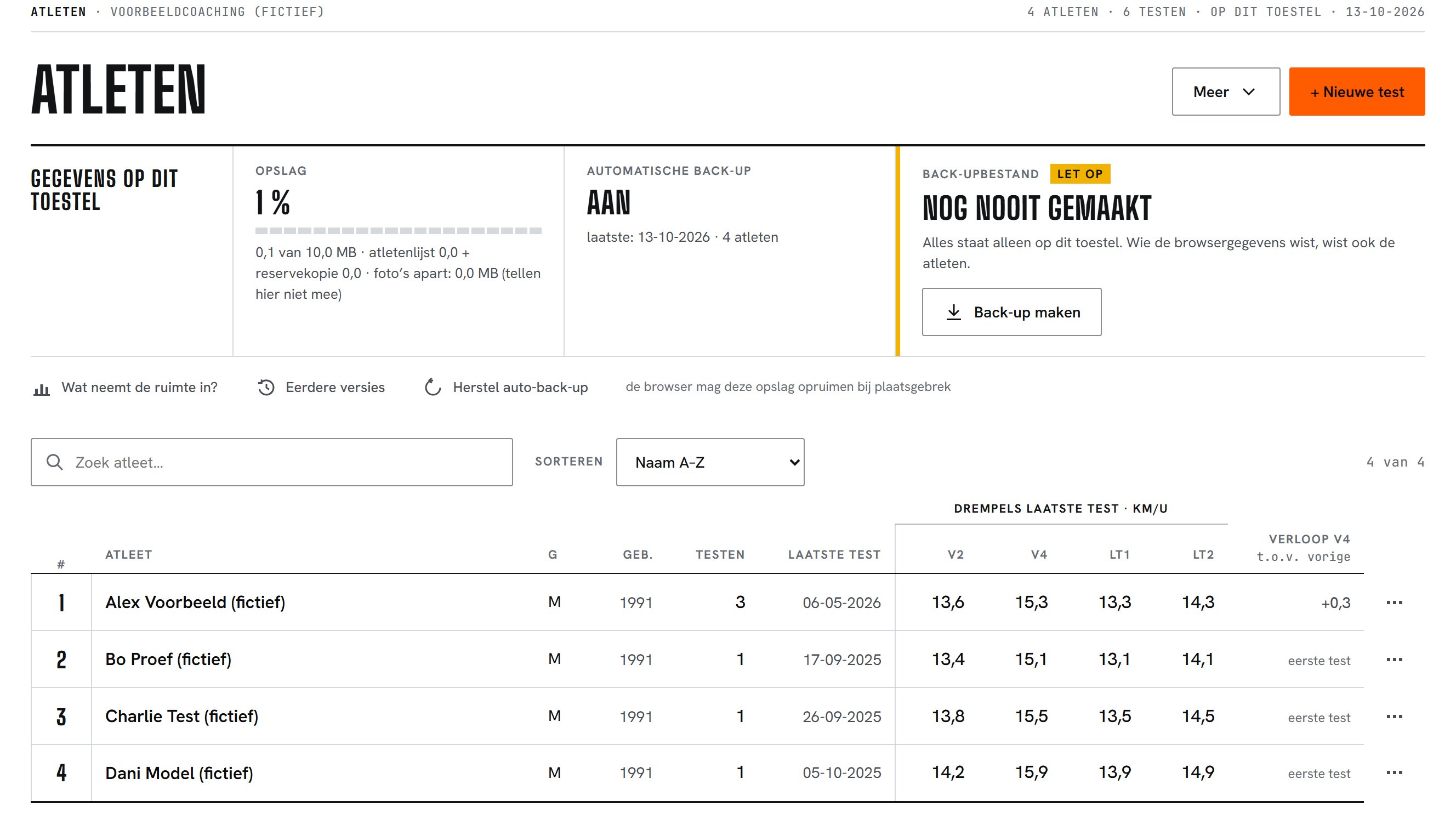Click date 17-09-2025 in Bo's row
Image resolution: width=1456 pixels, height=818 pixels.
(x=842, y=660)
